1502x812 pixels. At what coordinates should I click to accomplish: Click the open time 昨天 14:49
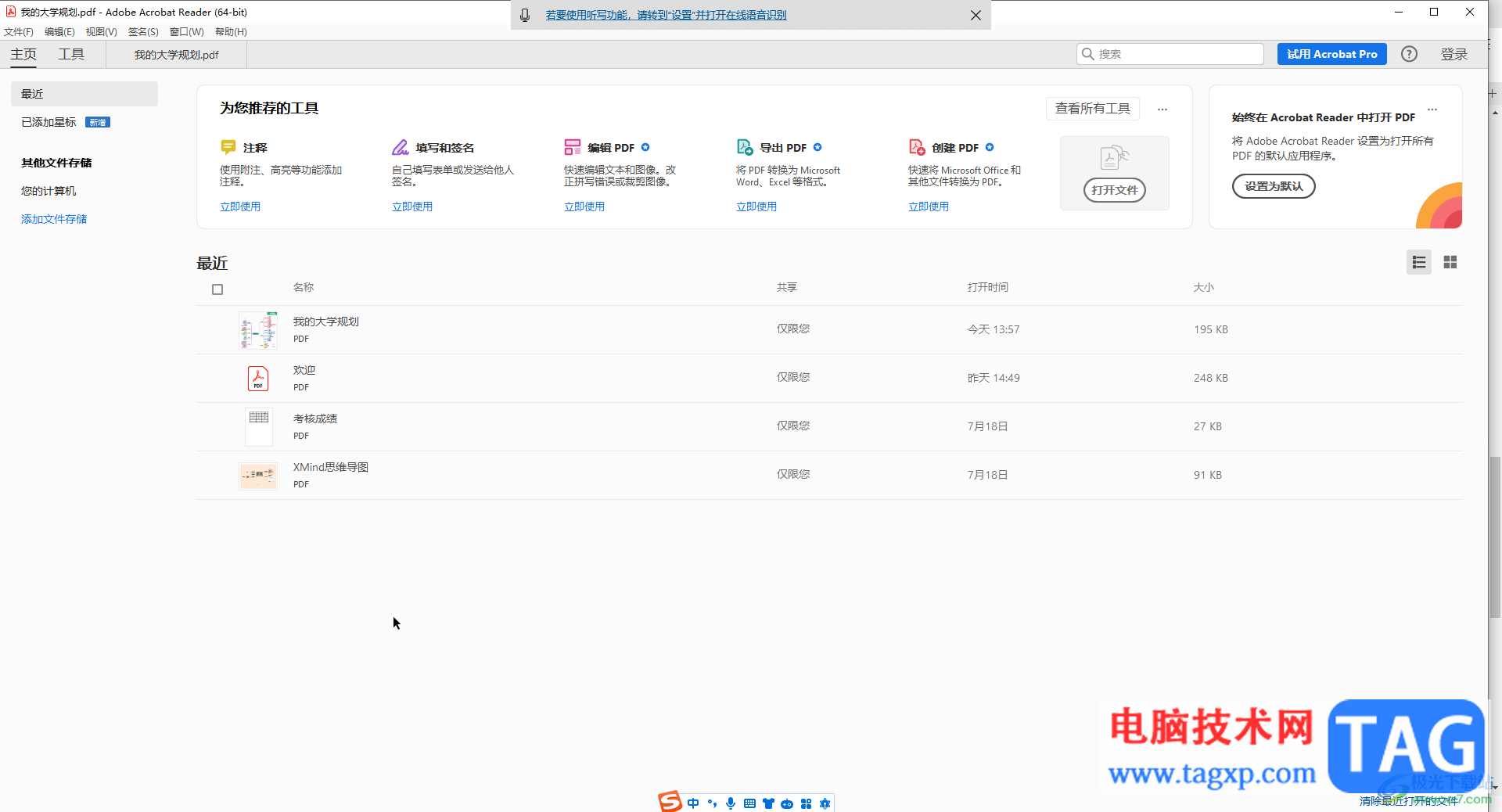(x=994, y=378)
